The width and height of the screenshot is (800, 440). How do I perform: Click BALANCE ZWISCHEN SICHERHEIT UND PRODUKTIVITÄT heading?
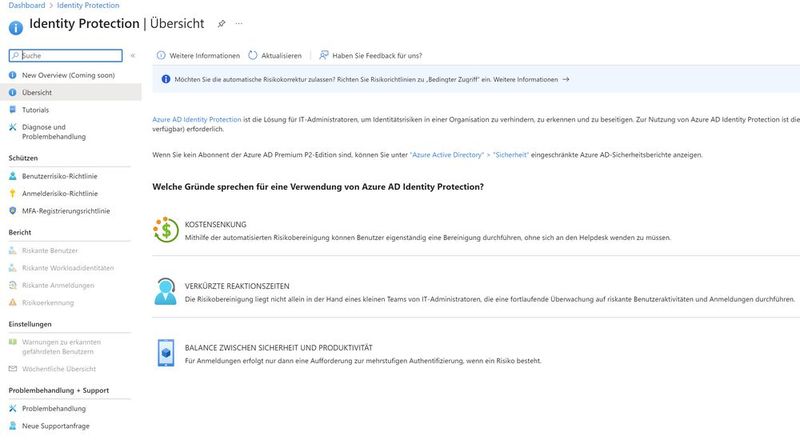coord(279,348)
